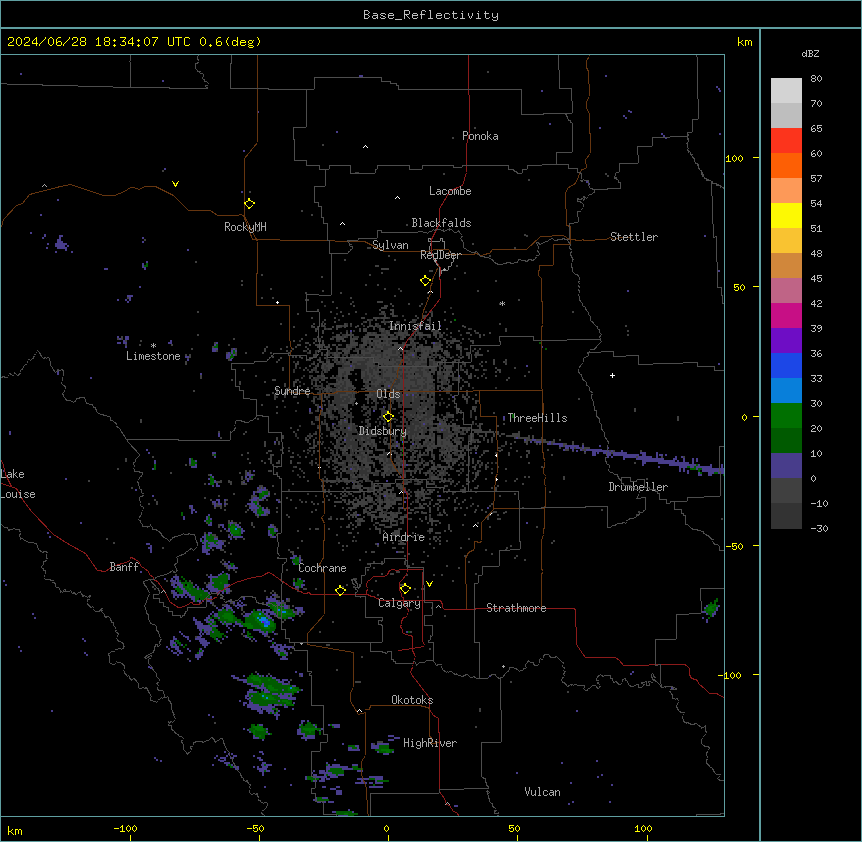Viewport: 862px width, 842px height.
Task: Click the Cochrane town label
Action: [322, 568]
